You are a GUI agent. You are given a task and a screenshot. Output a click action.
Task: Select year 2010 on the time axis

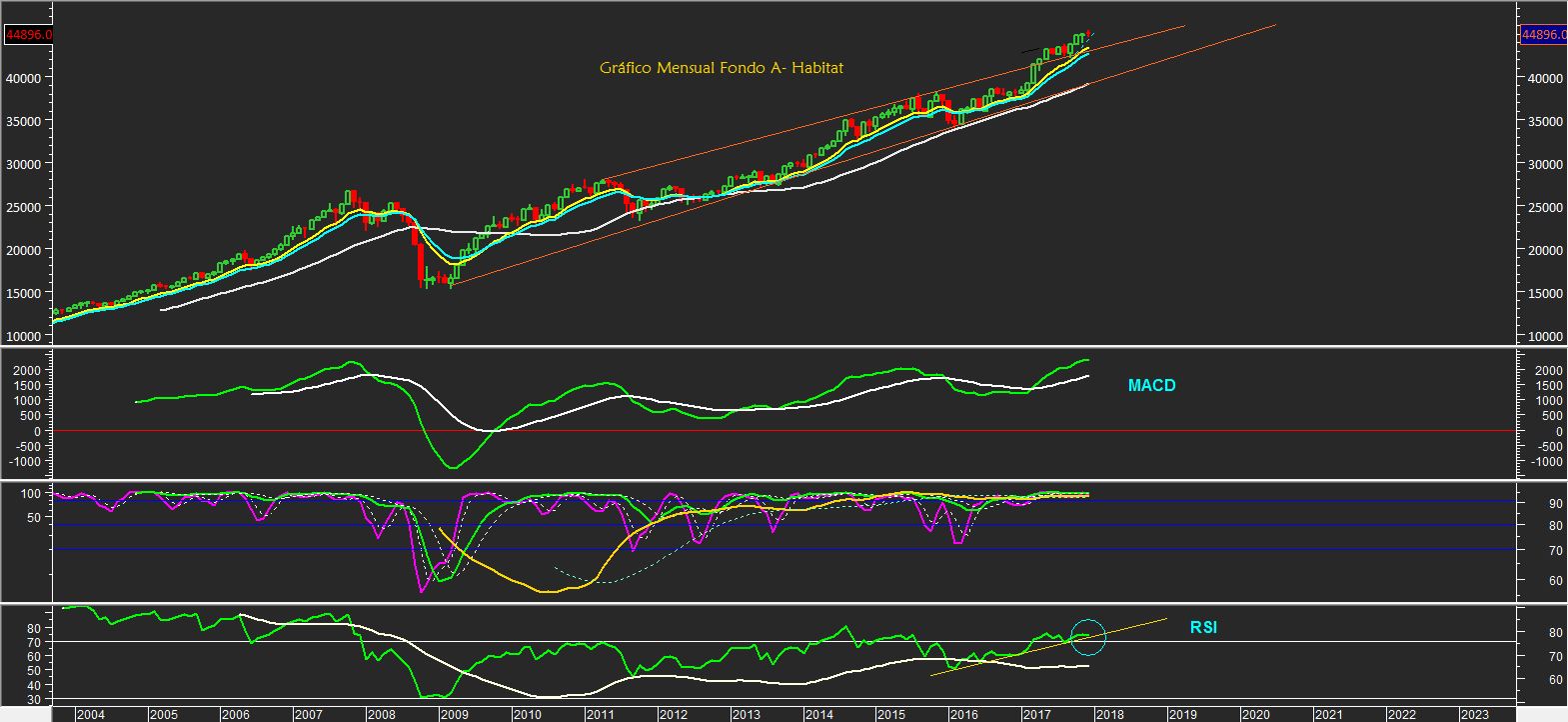[x=528, y=714]
